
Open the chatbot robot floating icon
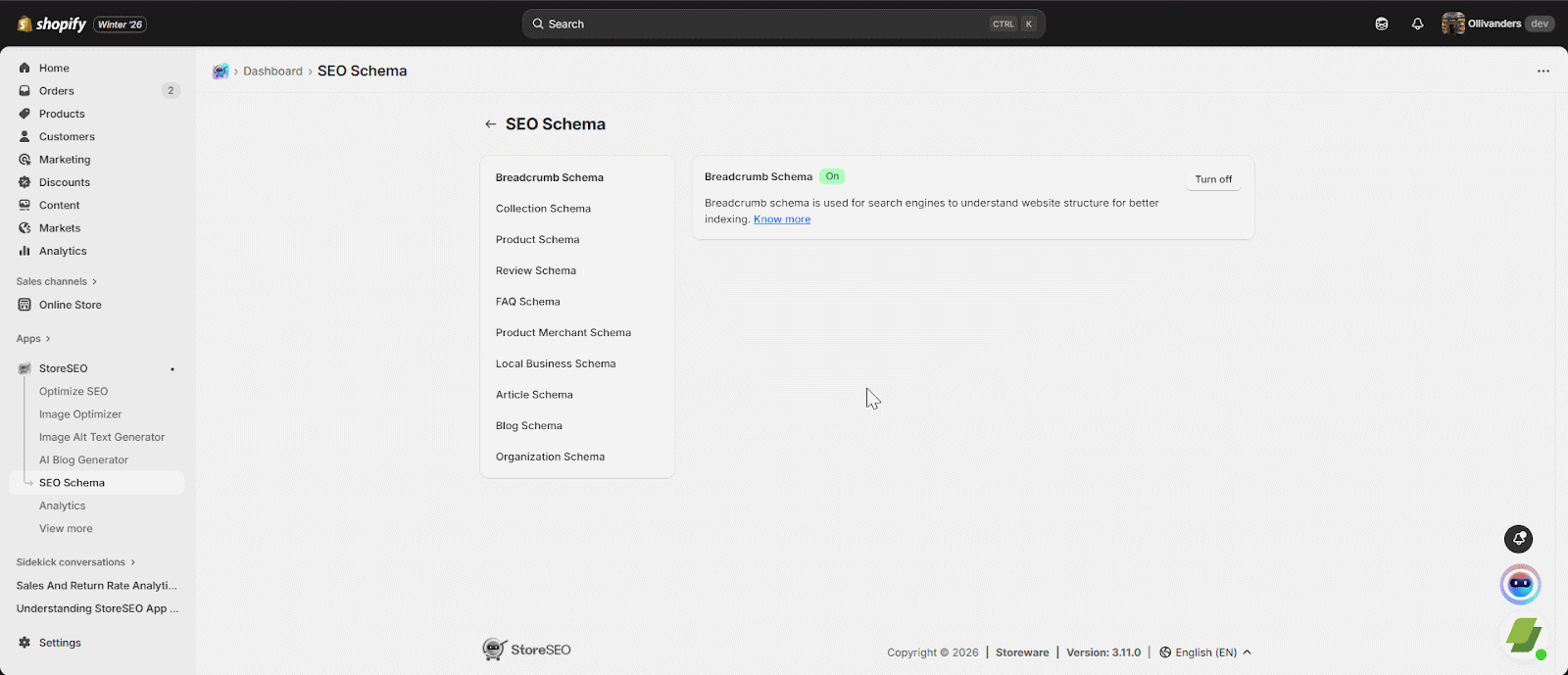click(1520, 585)
